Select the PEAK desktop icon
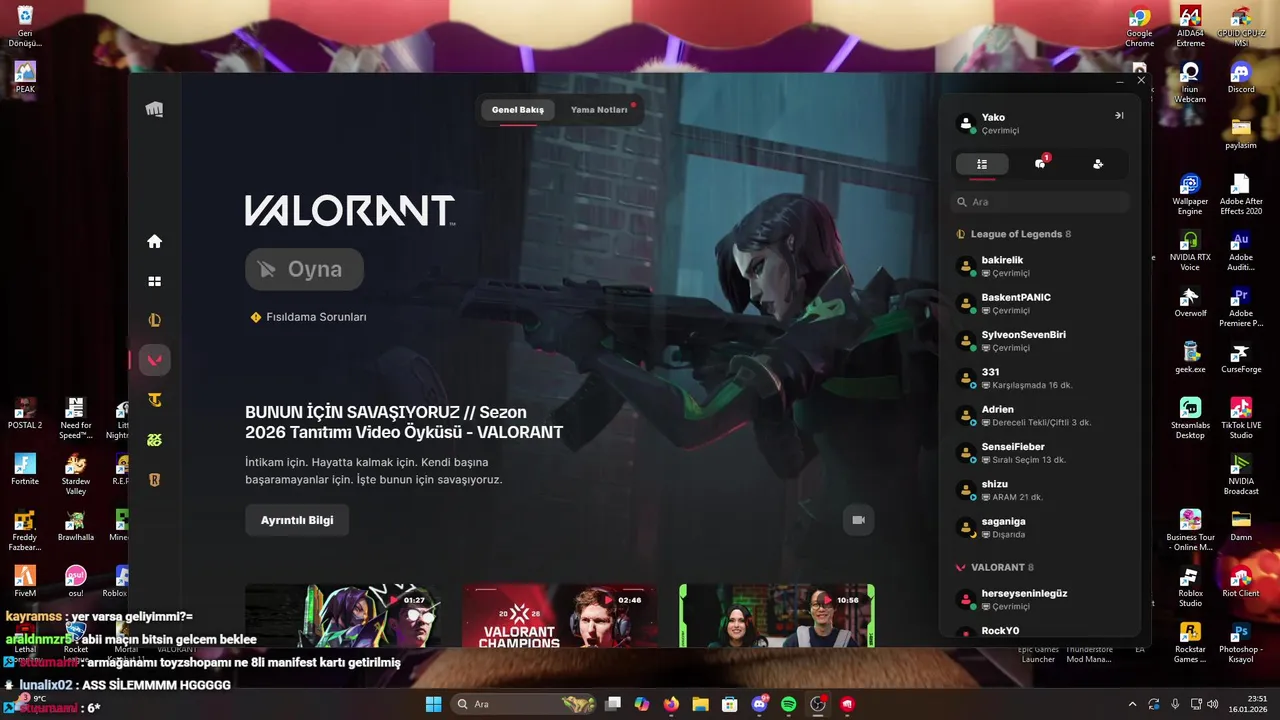Image resolution: width=1280 pixels, height=720 pixels. (25, 77)
